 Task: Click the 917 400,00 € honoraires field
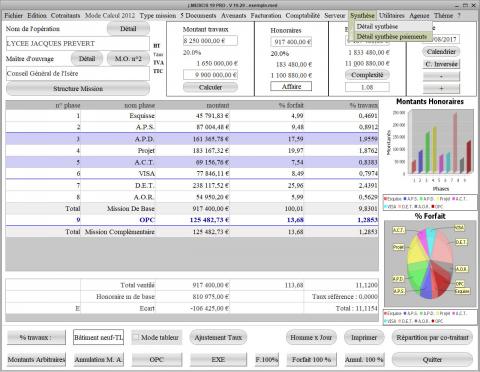pos(291,42)
